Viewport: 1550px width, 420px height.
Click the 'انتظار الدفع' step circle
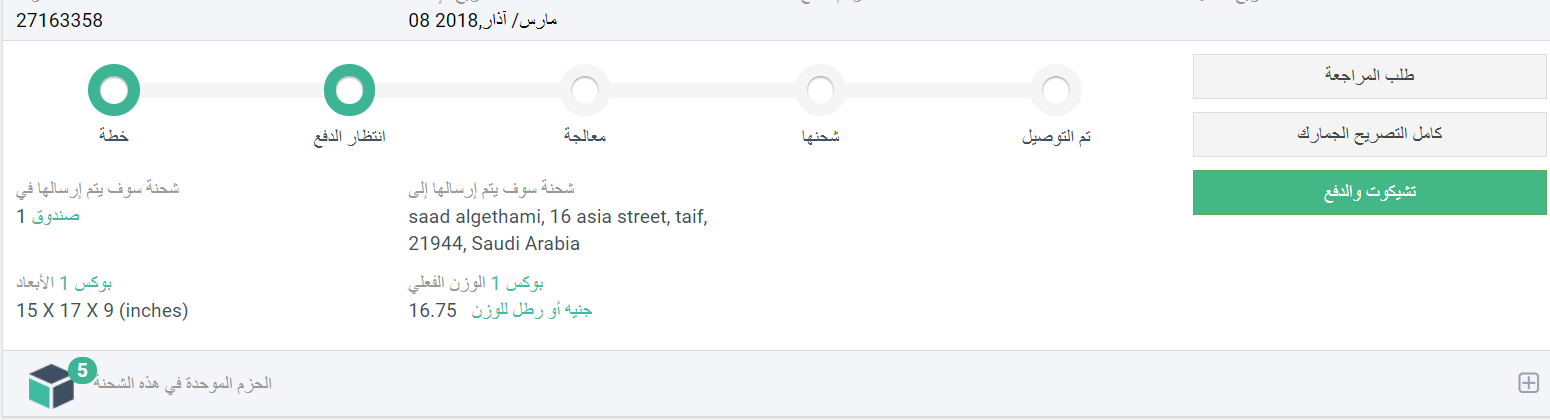click(349, 90)
